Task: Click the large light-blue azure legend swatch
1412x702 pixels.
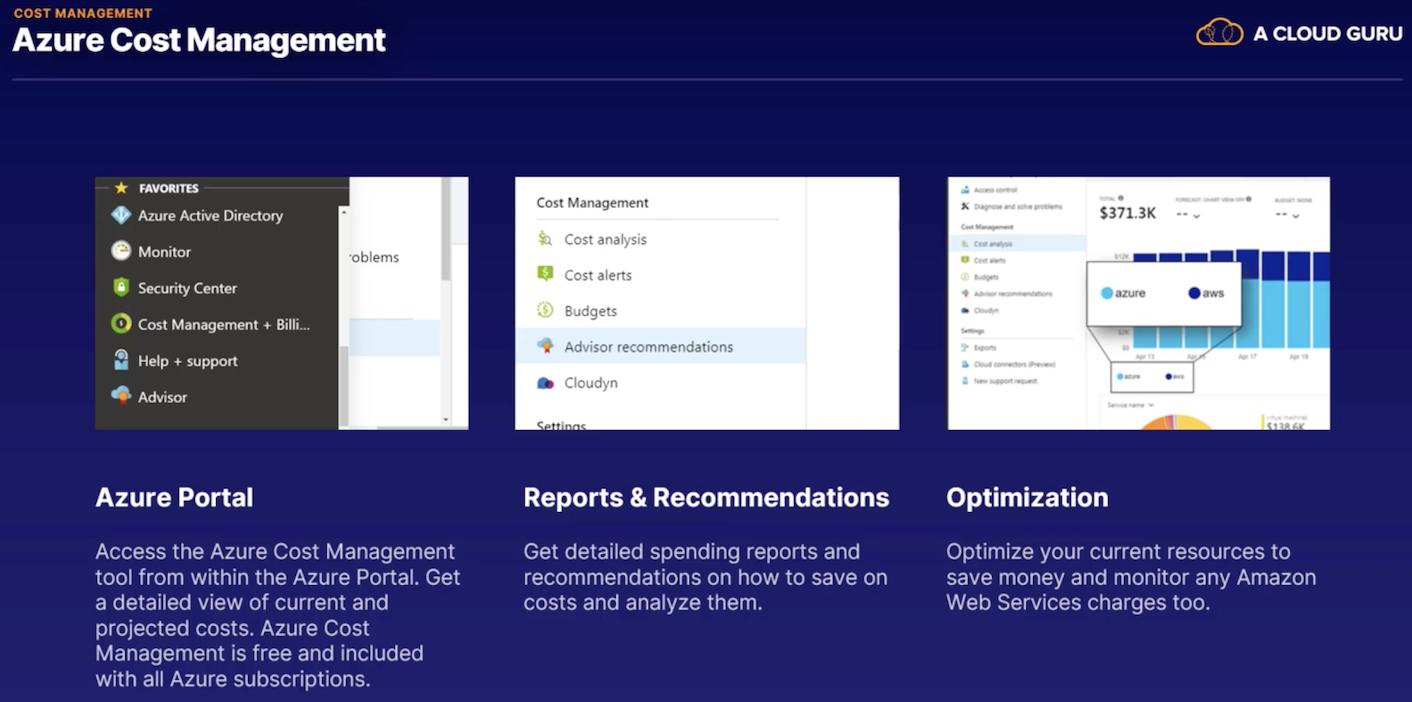Action: (1107, 293)
